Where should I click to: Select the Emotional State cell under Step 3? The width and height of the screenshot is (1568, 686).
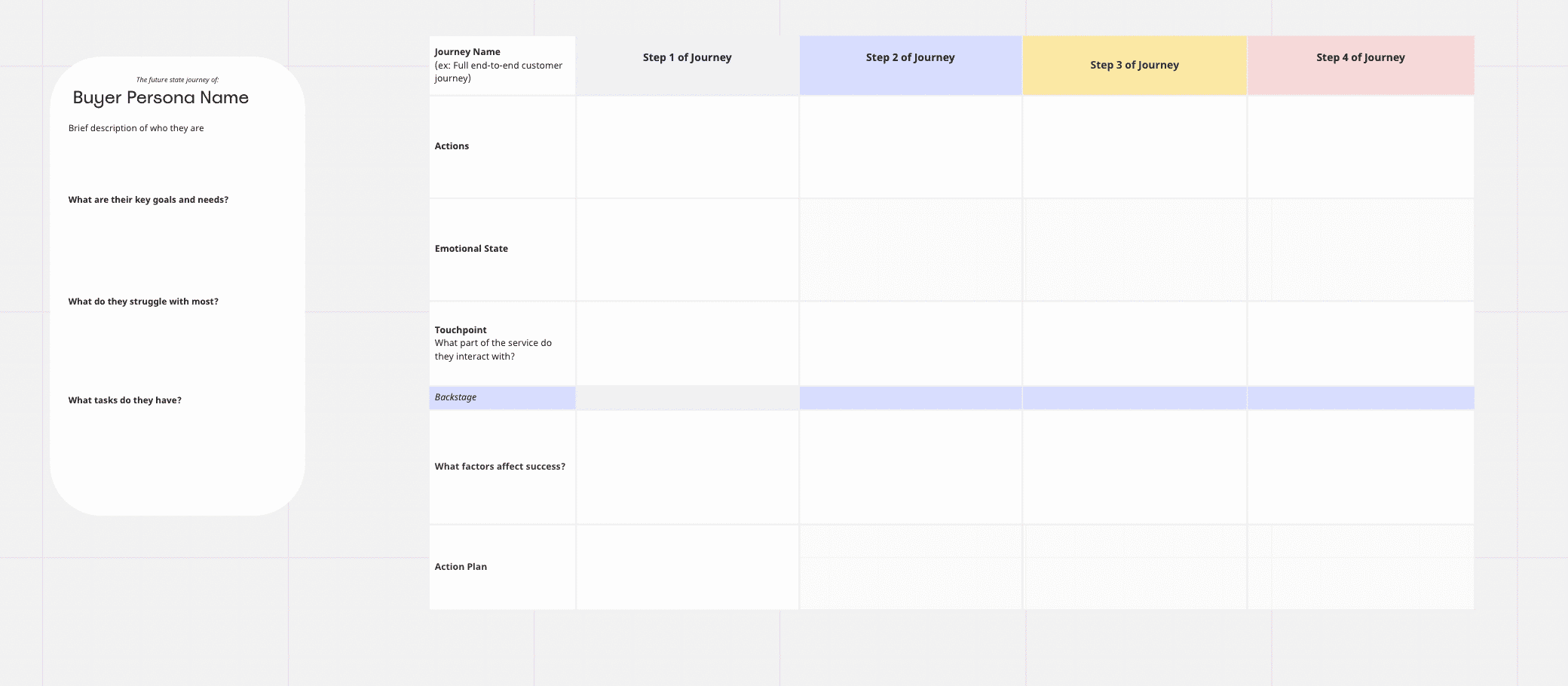pyautogui.click(x=1135, y=250)
